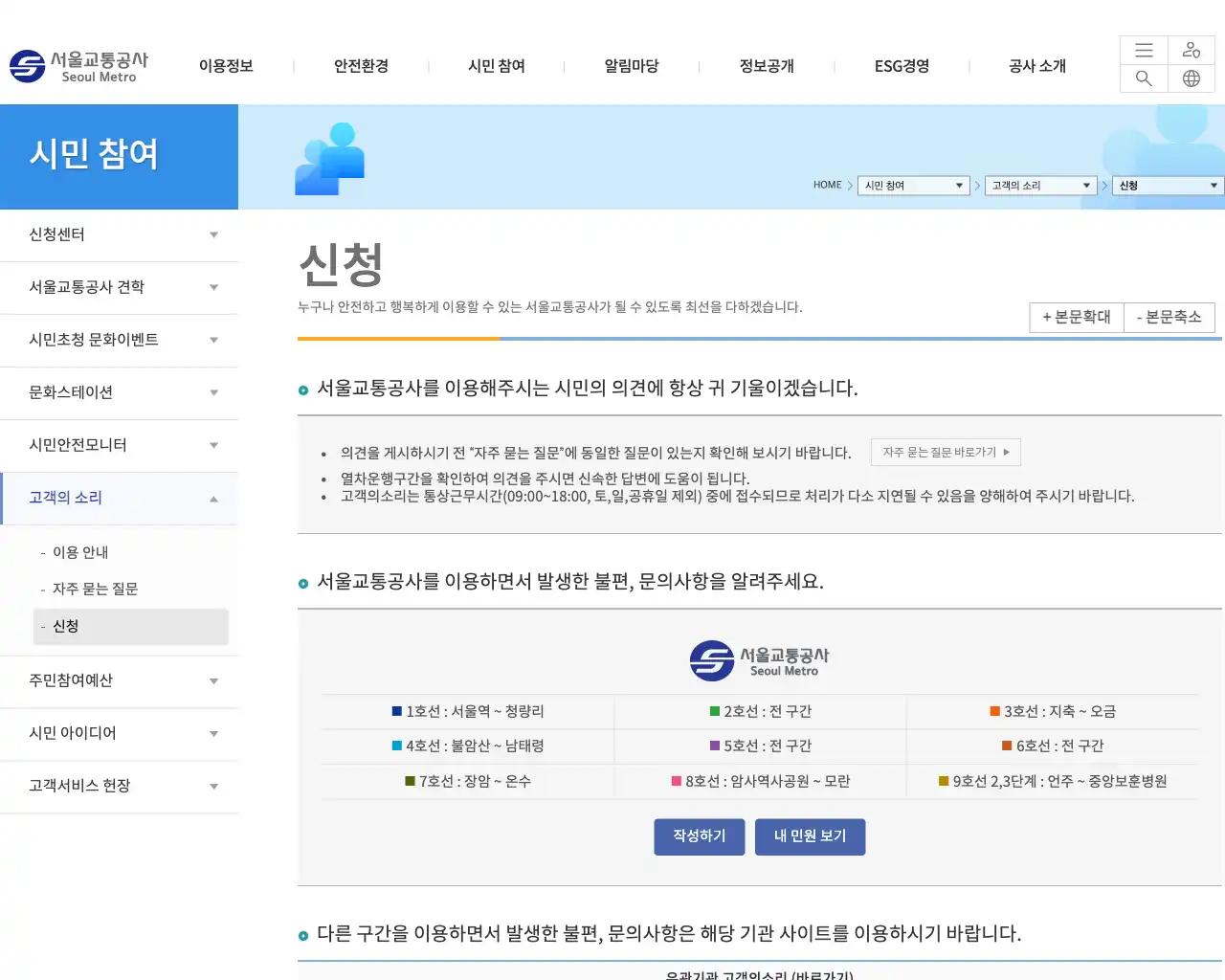Expand 신청센터 sidebar section
1225x980 pixels.
click(119, 234)
